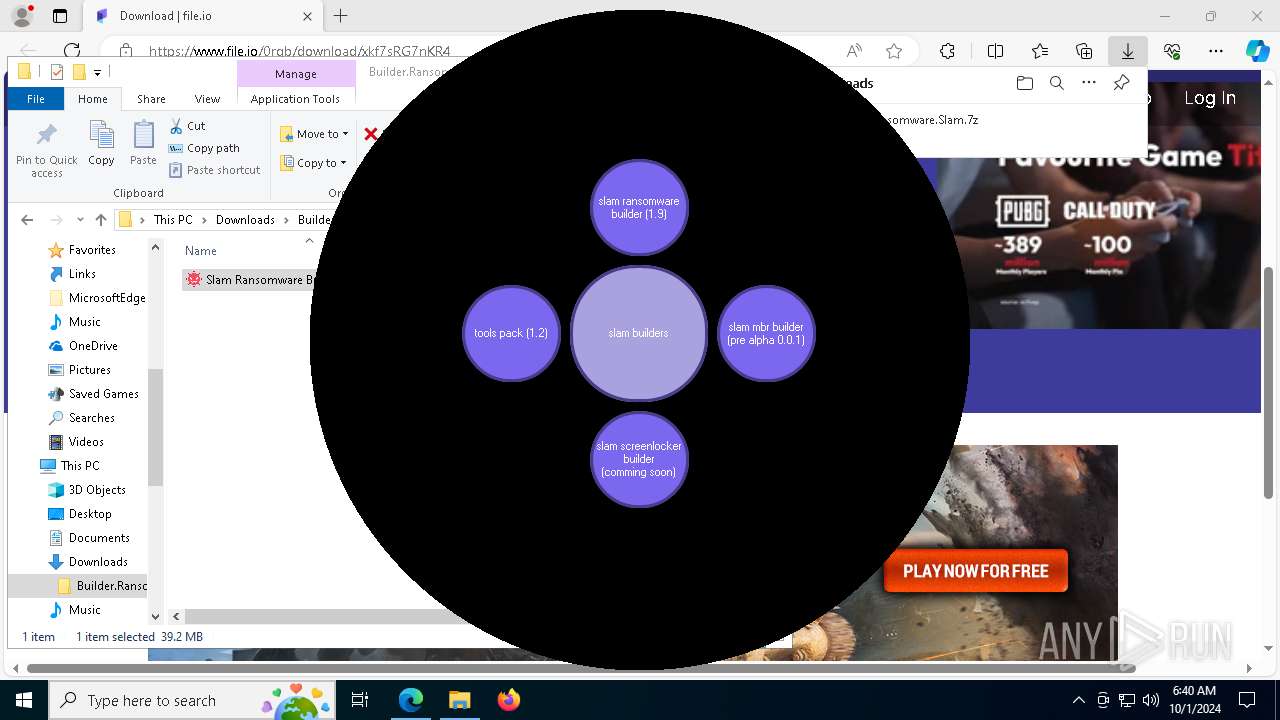Open downloads folder icon in flyout
Viewport: 1280px width, 720px height.
pos(1024,83)
